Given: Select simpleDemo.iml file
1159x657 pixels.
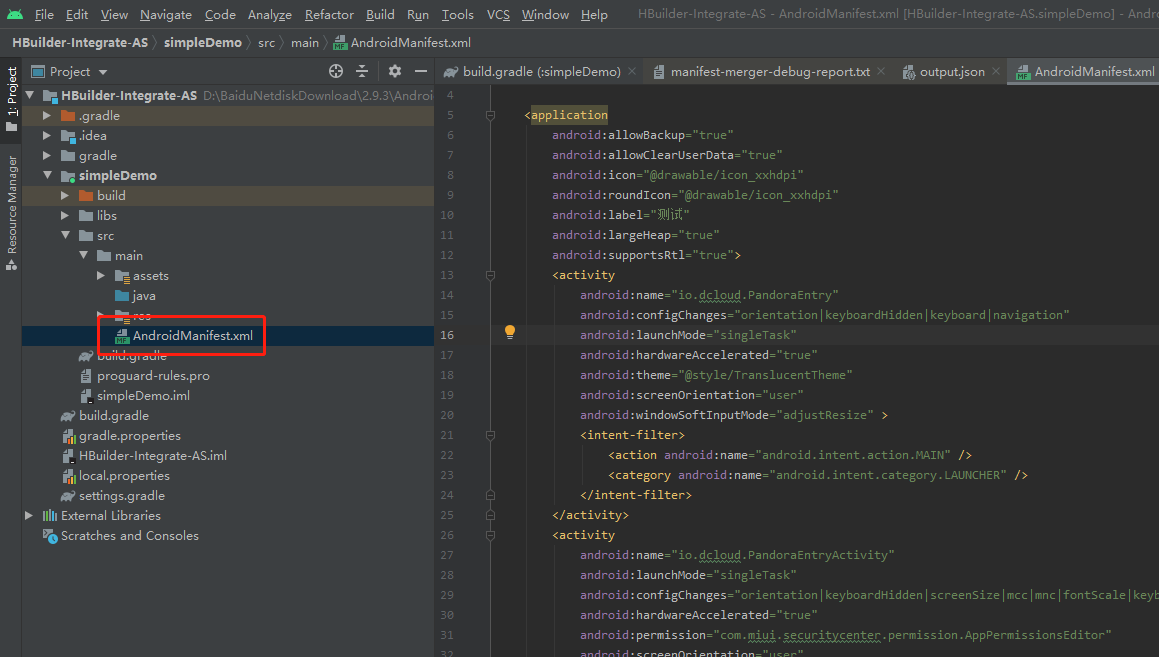Looking at the screenshot, I should (x=135, y=395).
